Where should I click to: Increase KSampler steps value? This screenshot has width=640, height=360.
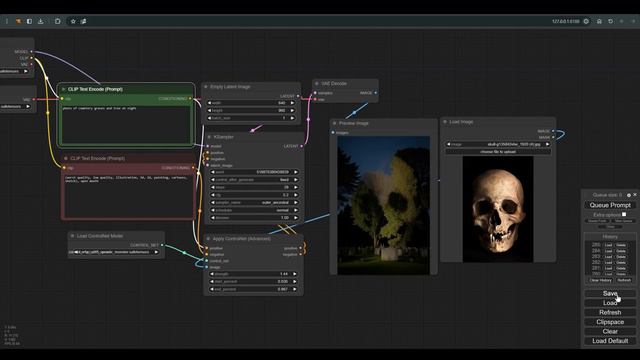296,187
